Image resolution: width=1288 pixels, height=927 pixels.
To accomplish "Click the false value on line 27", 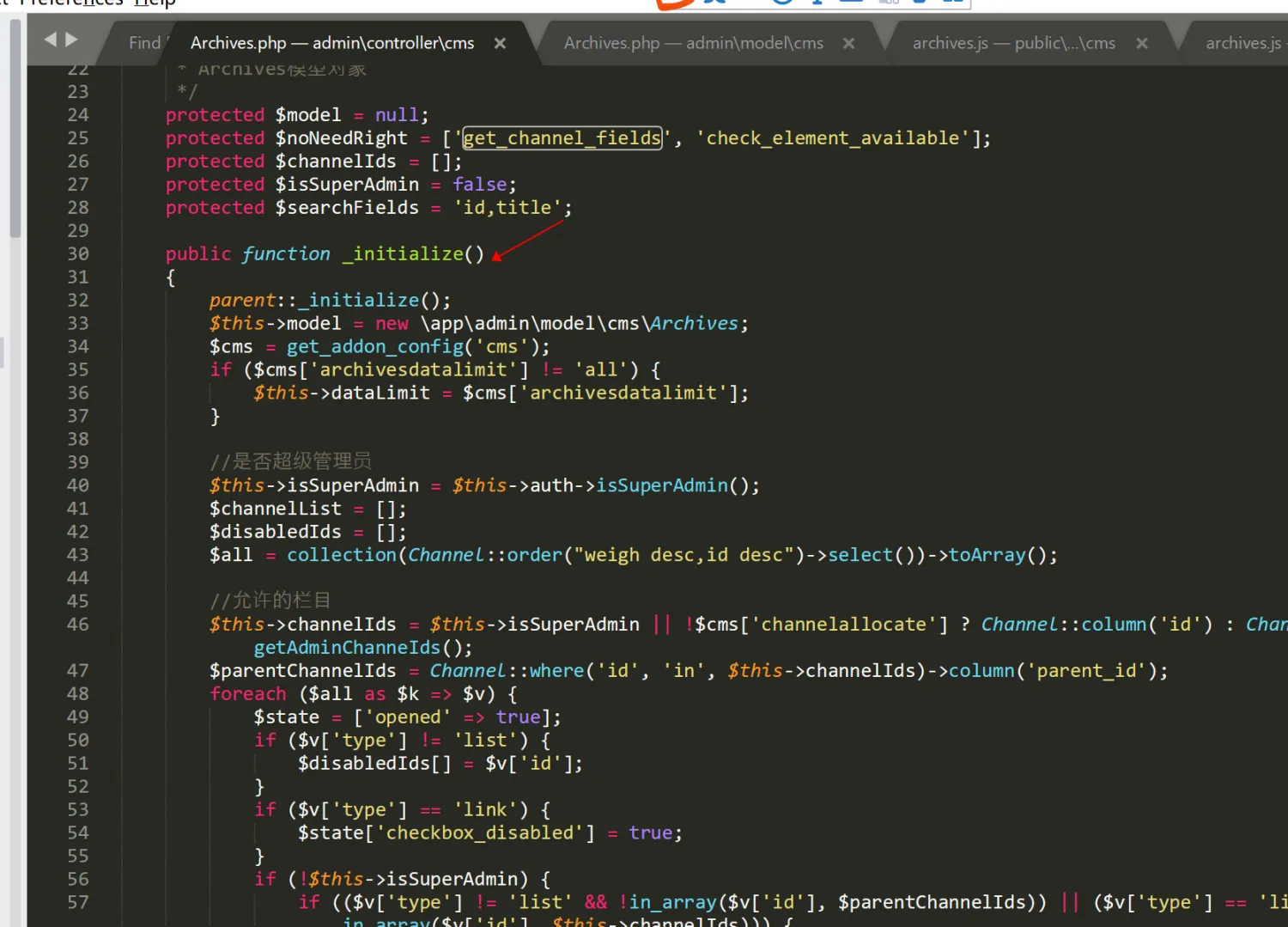I will click(x=480, y=185).
